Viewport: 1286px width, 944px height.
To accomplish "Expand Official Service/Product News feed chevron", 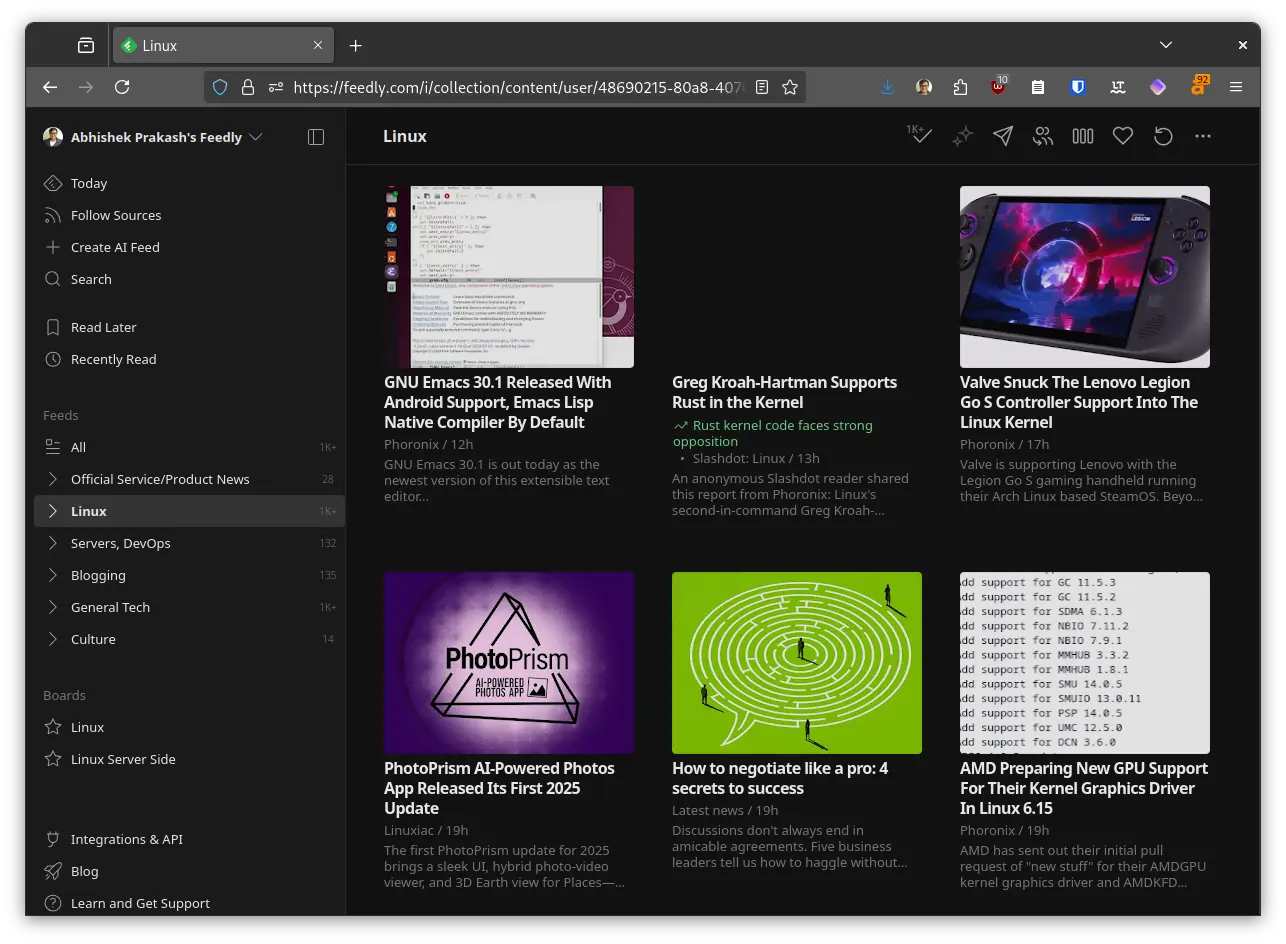I will click(x=53, y=479).
